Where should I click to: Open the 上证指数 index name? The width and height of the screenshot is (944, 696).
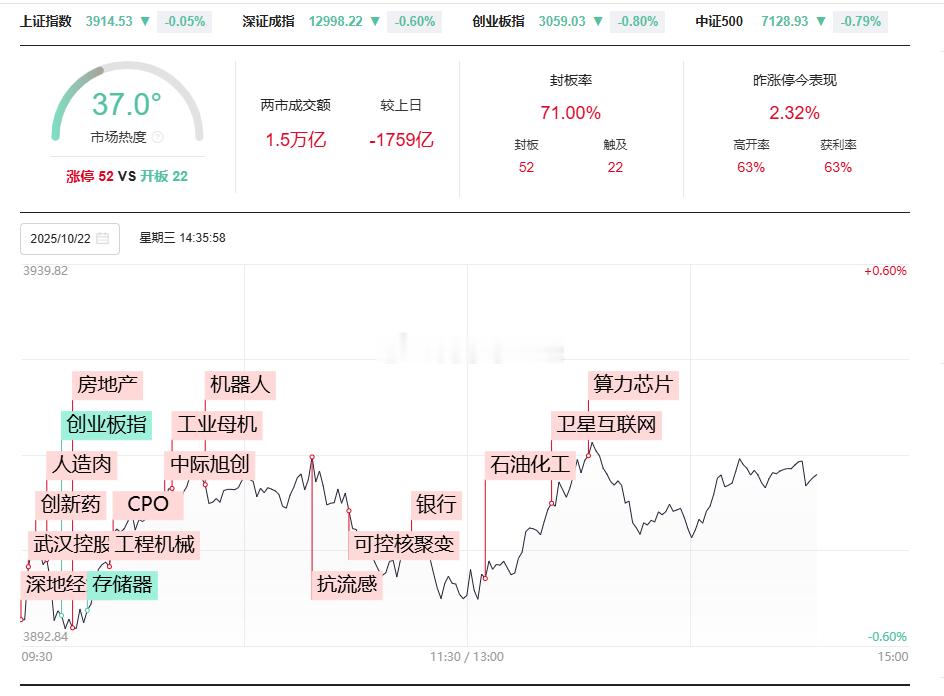pos(46,22)
